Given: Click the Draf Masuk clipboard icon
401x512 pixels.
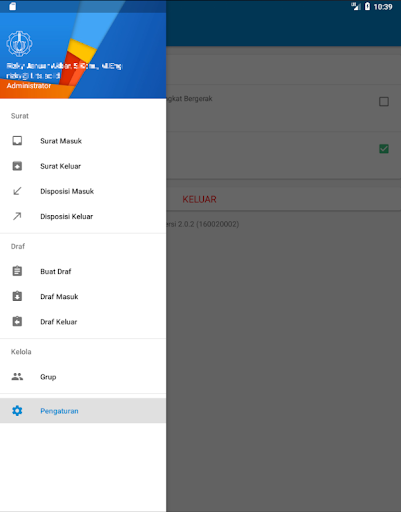Looking at the screenshot, I should click(x=17, y=296).
